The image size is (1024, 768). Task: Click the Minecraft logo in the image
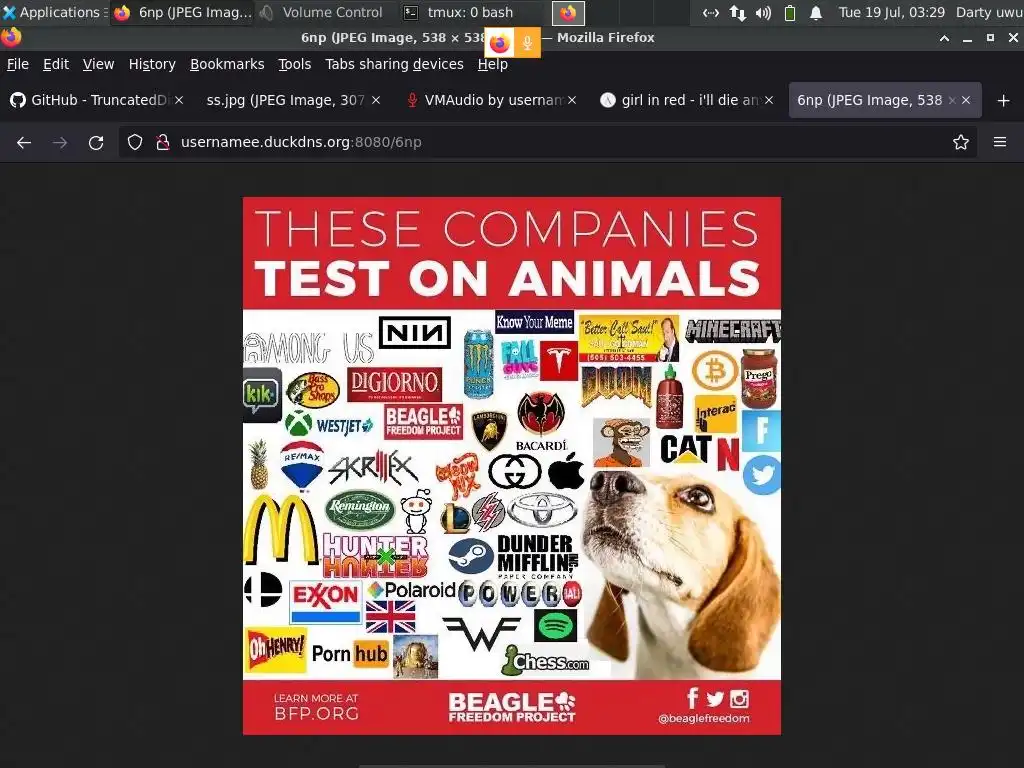pyautogui.click(x=733, y=331)
